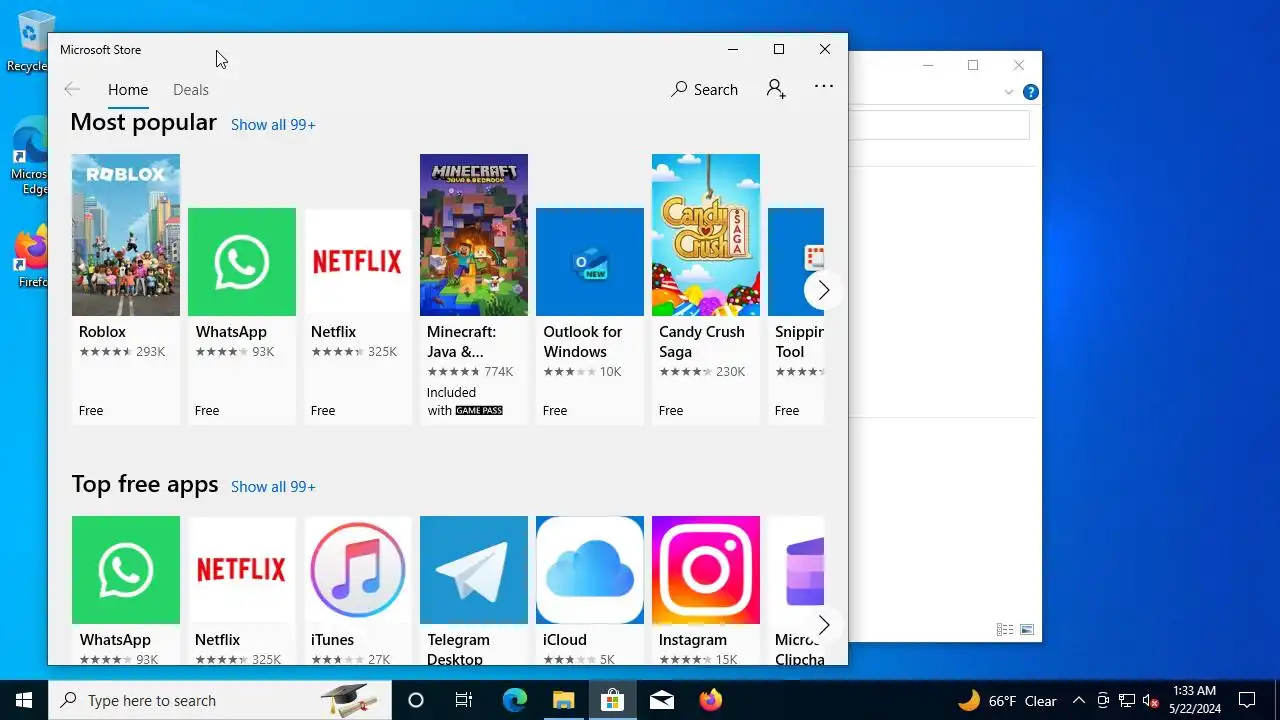
Task: Switch to the Deals tab
Action: (191, 90)
